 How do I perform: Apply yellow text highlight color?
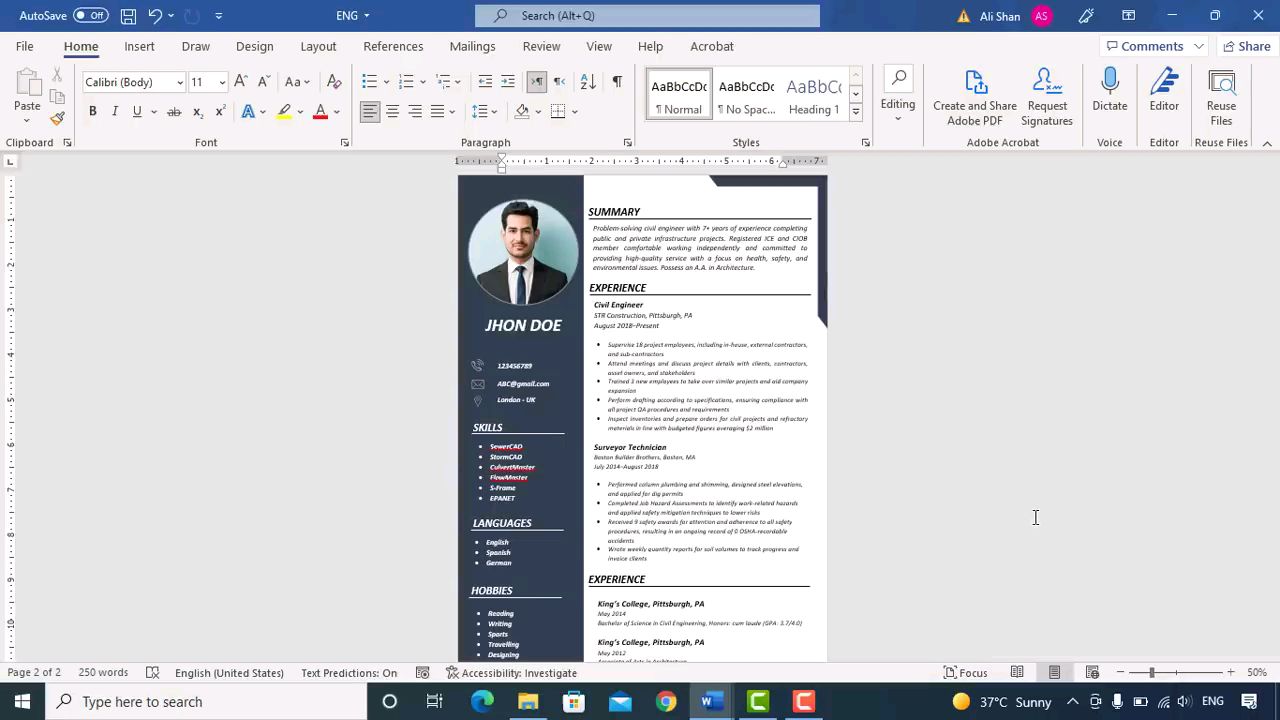(x=284, y=111)
